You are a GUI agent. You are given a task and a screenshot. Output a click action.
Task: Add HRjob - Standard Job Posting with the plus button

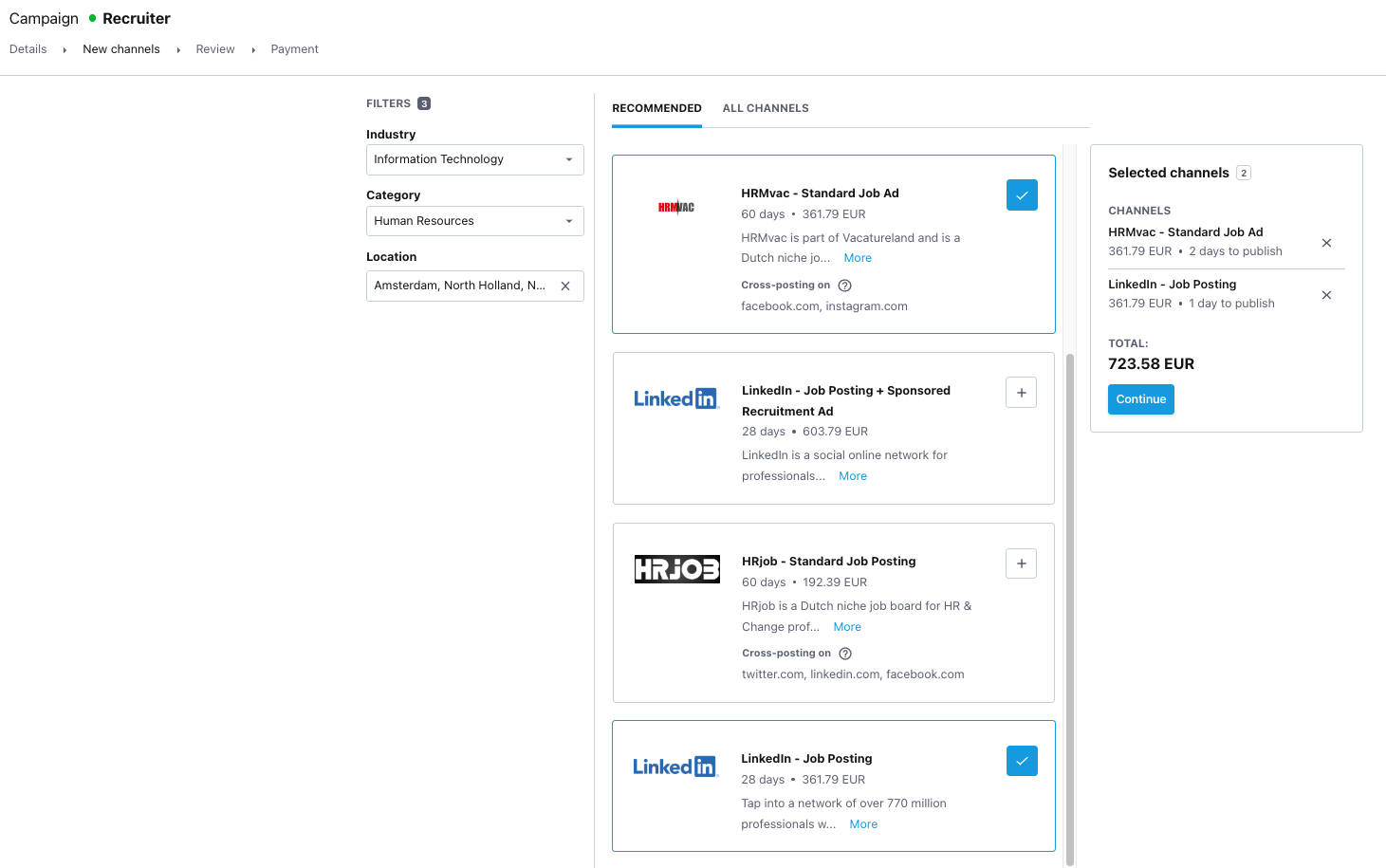click(1021, 563)
